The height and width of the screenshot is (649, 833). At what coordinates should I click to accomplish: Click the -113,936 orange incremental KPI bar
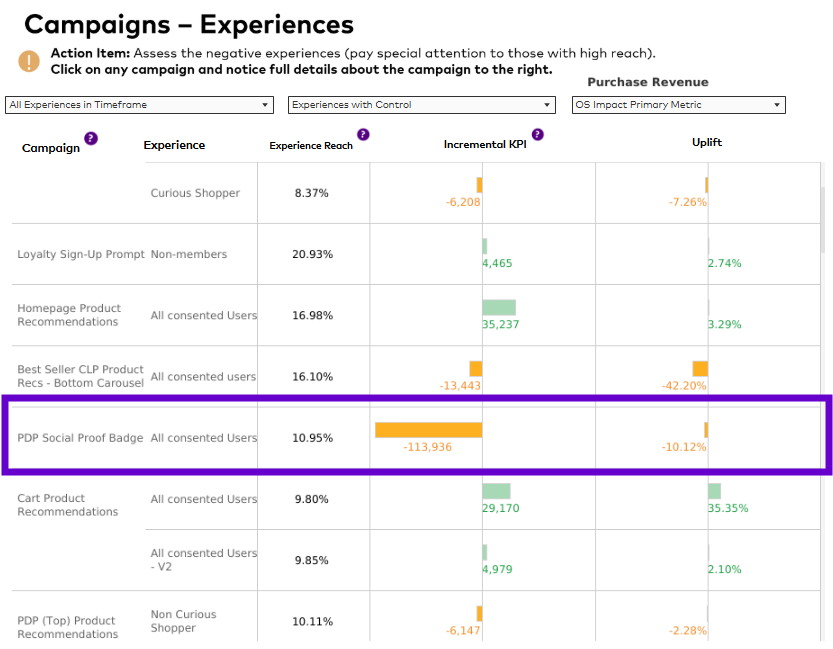point(428,430)
